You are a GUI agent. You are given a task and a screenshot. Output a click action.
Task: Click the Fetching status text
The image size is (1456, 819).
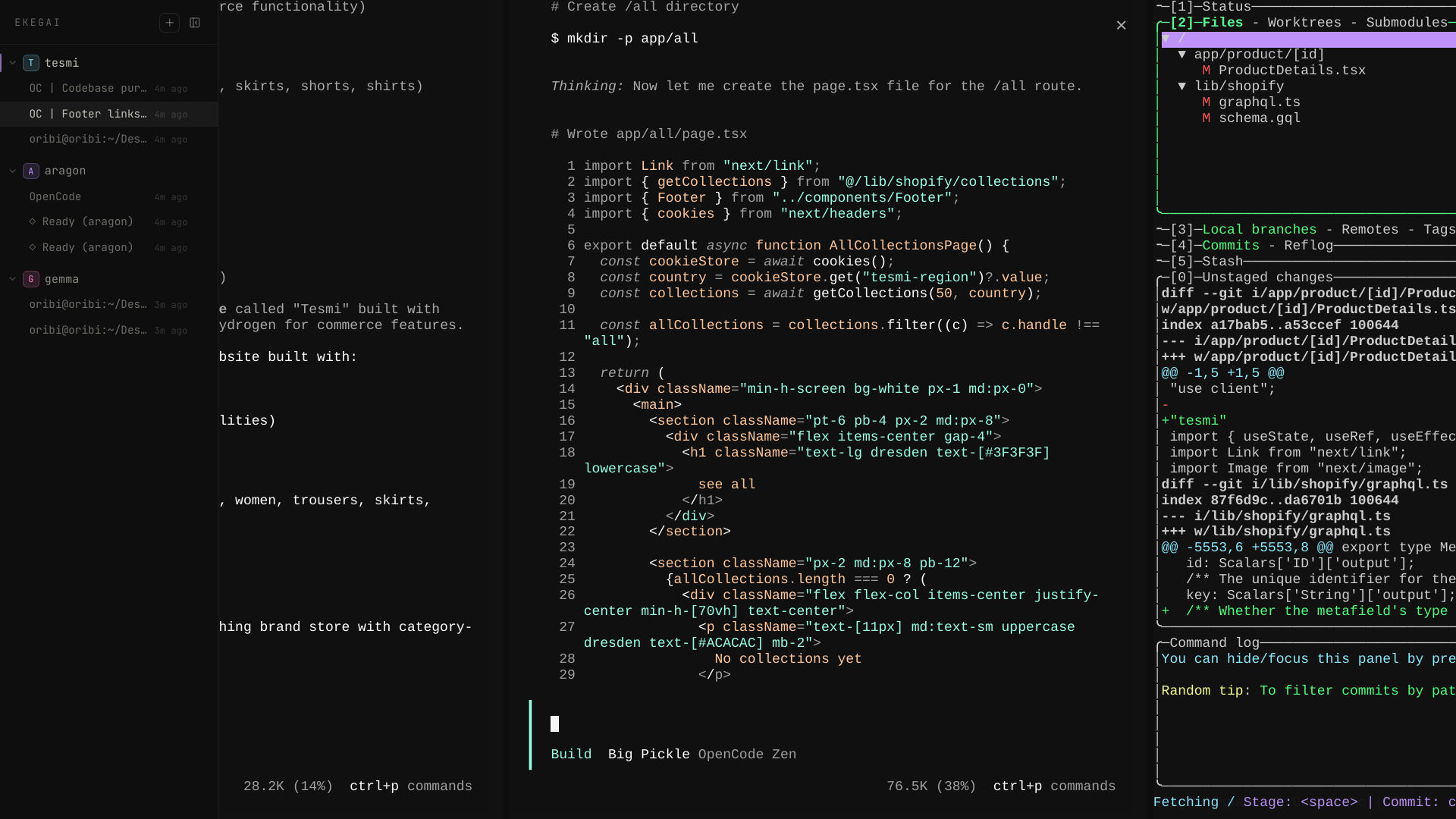pos(1186,802)
